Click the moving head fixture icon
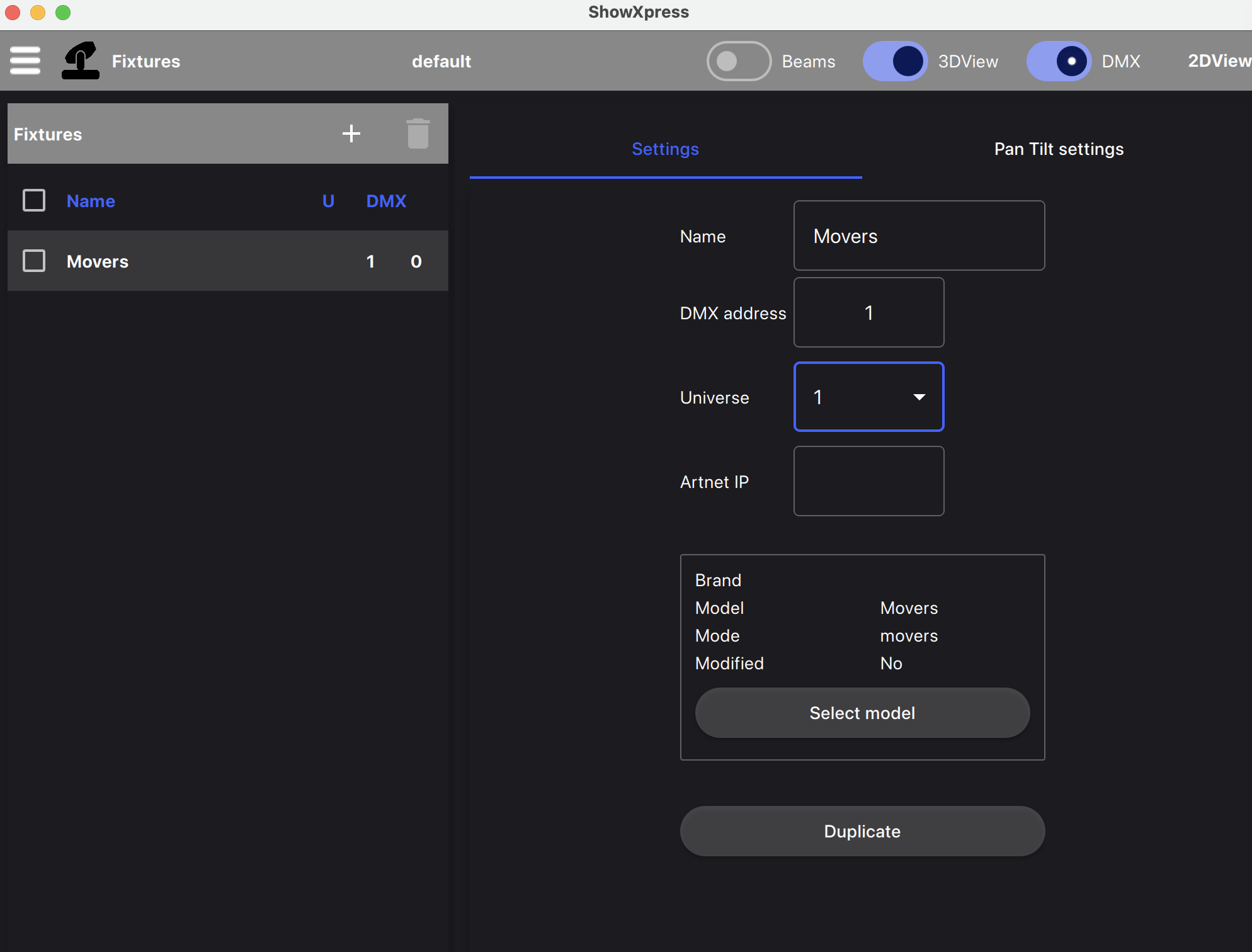This screenshot has width=1252, height=952. point(81,61)
